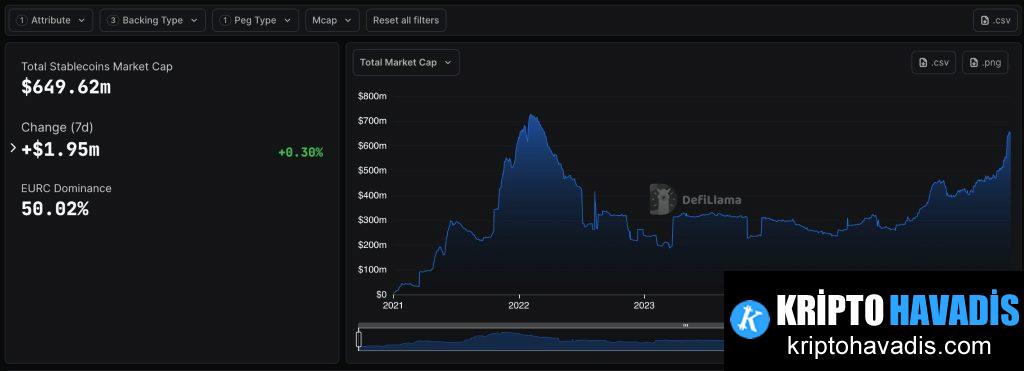Viewport: 1024px width, 371px height.
Task: Download chart data as .csv
Action: point(934,63)
